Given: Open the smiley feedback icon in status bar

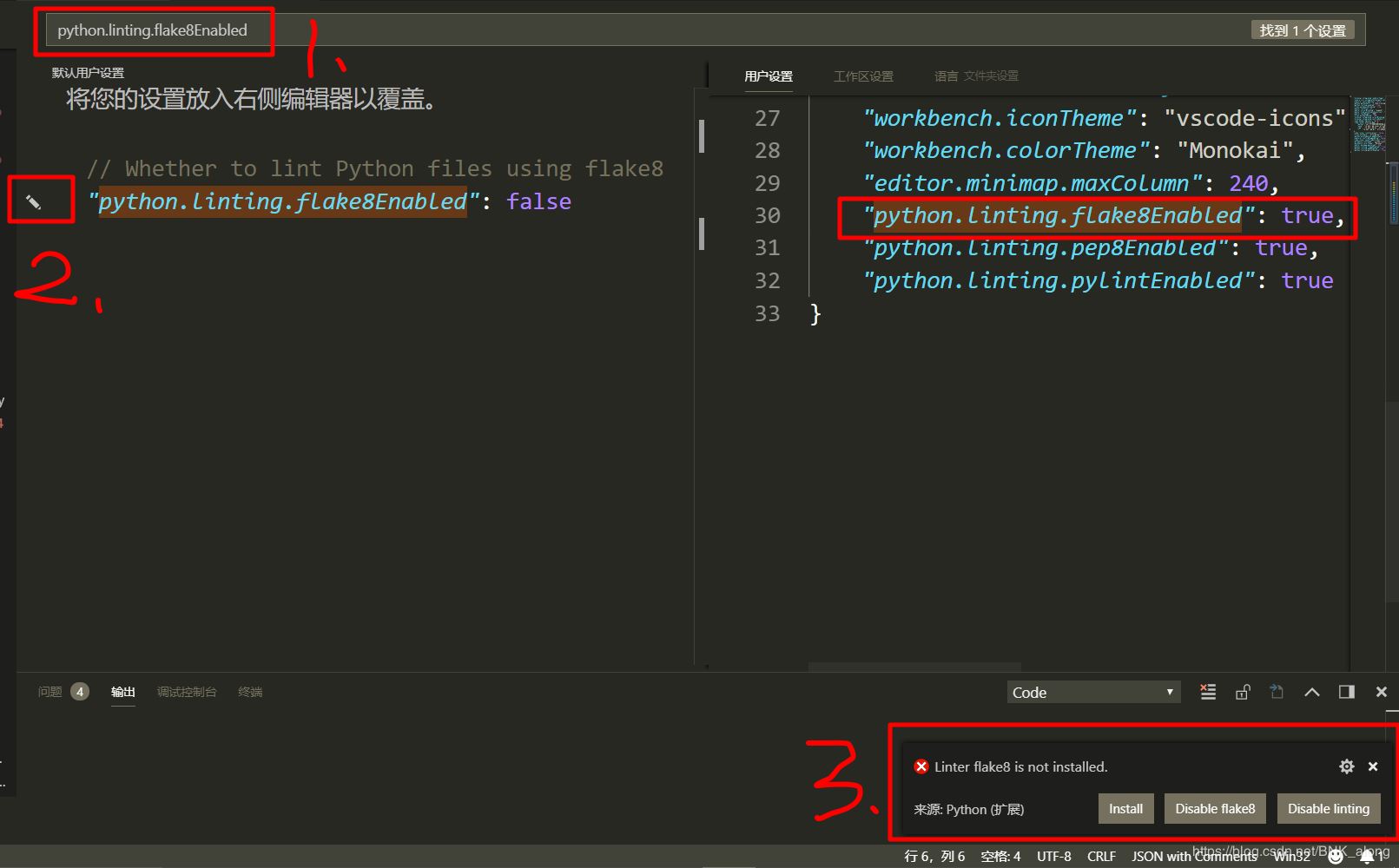Looking at the screenshot, I should tap(1336, 857).
